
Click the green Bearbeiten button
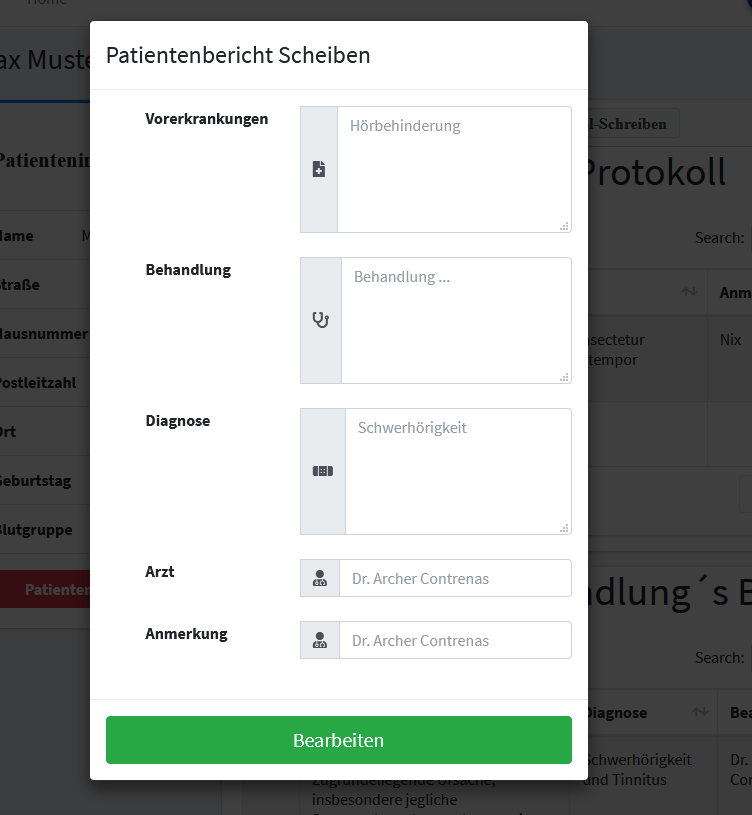point(339,740)
